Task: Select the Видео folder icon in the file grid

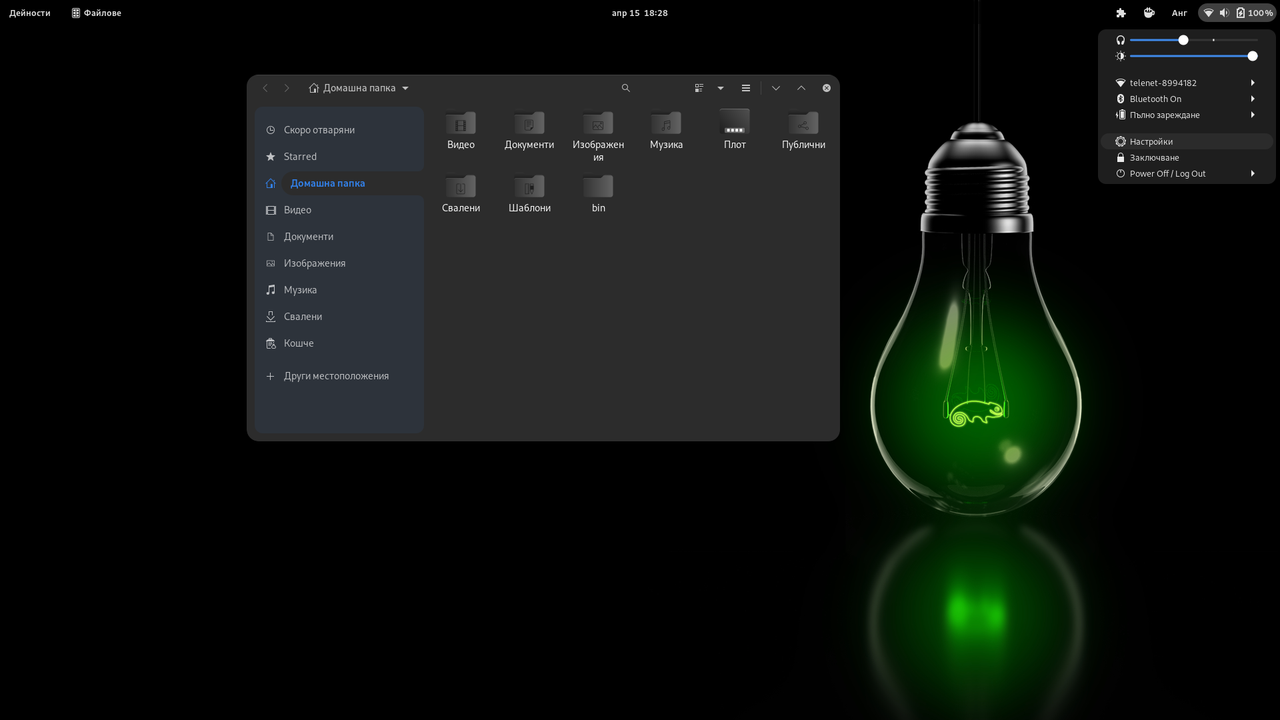Action: pyautogui.click(x=461, y=123)
